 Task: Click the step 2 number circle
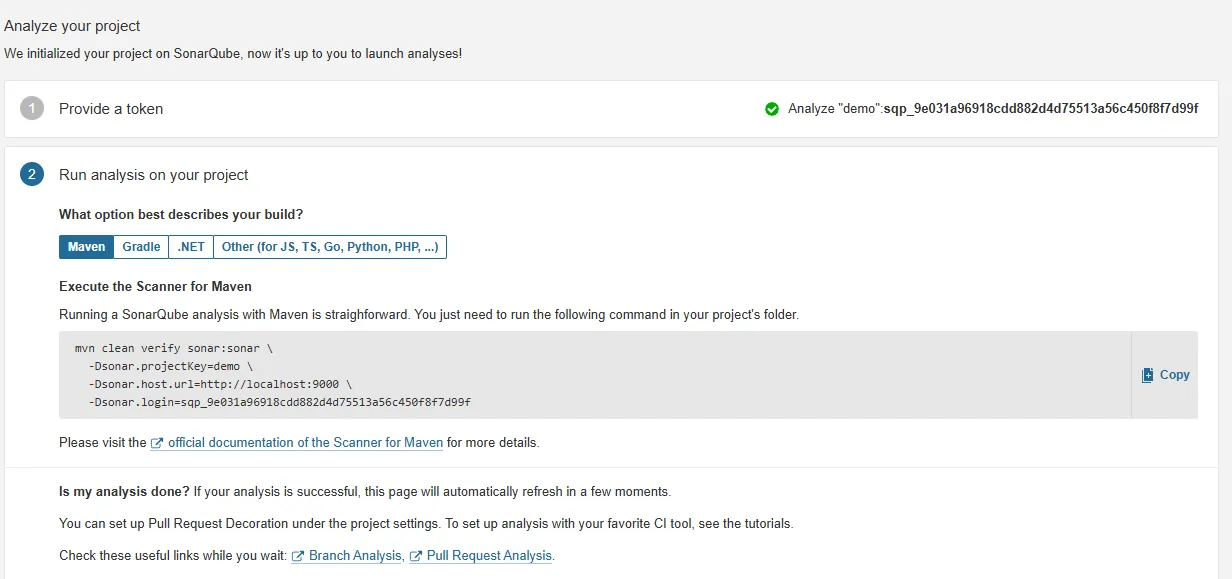click(x=32, y=175)
